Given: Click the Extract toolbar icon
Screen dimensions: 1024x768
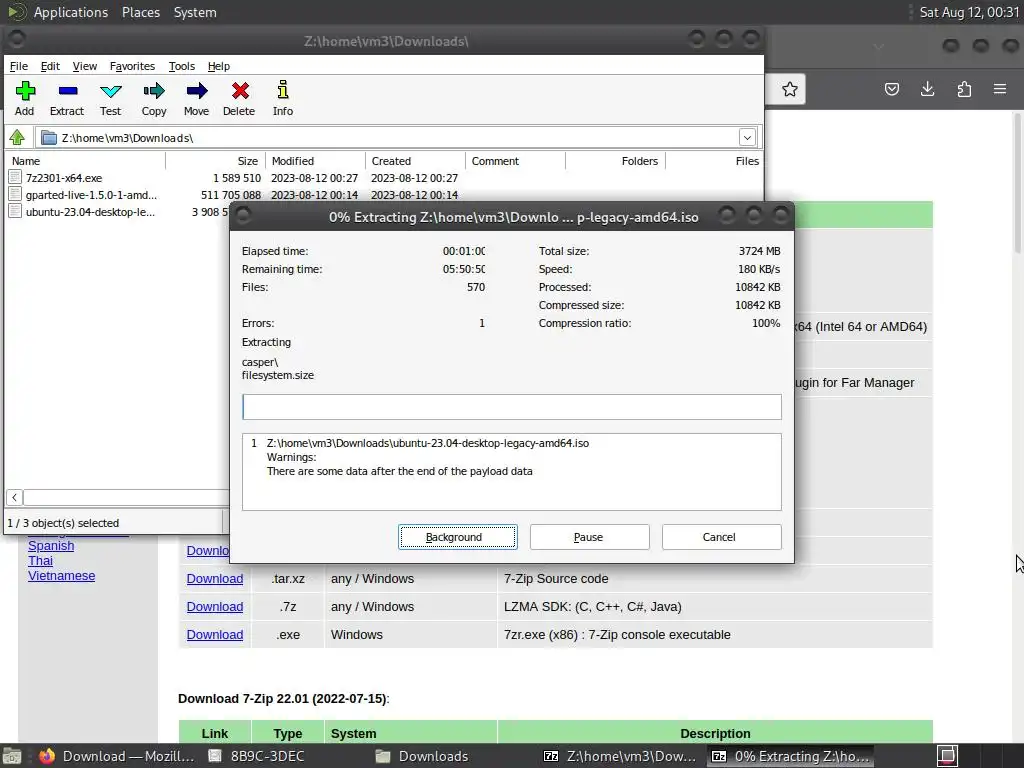Looking at the screenshot, I should click(x=67, y=91).
